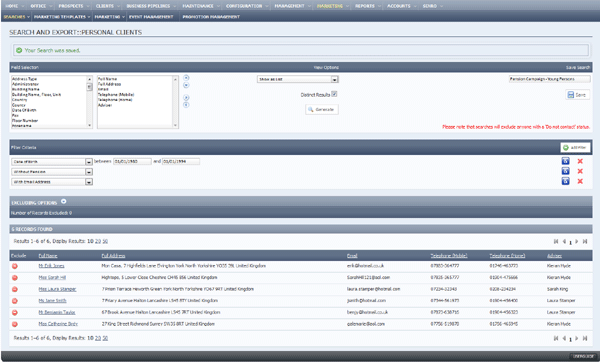Click blue save icon on Without Pension filter row
This screenshot has width=600, height=362.
tap(565, 171)
